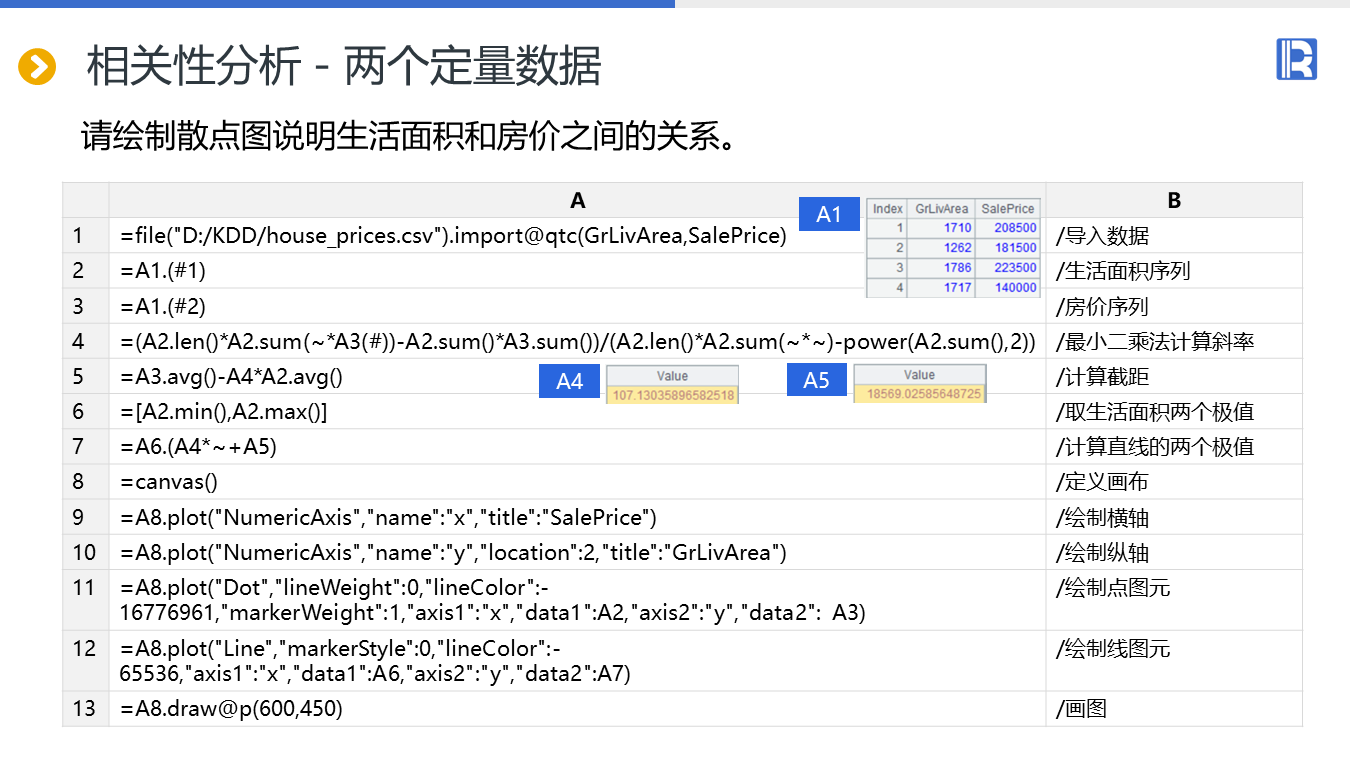Viewport: 1350px width, 759px height.
Task: Select the value 181500 in the preview table
Action: 1016,248
